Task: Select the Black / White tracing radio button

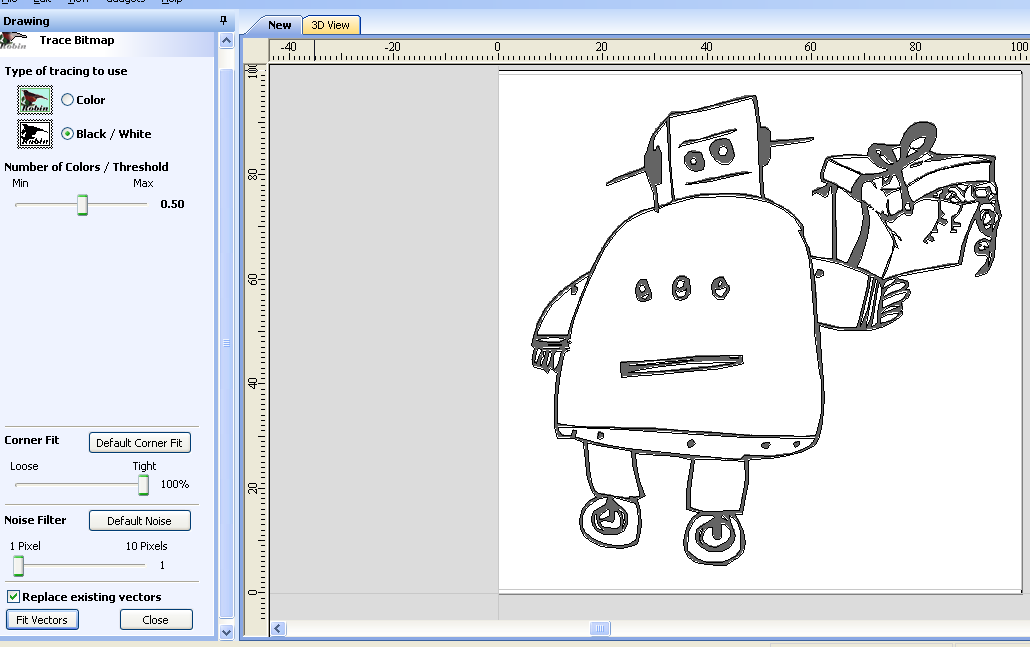Action: pos(65,133)
